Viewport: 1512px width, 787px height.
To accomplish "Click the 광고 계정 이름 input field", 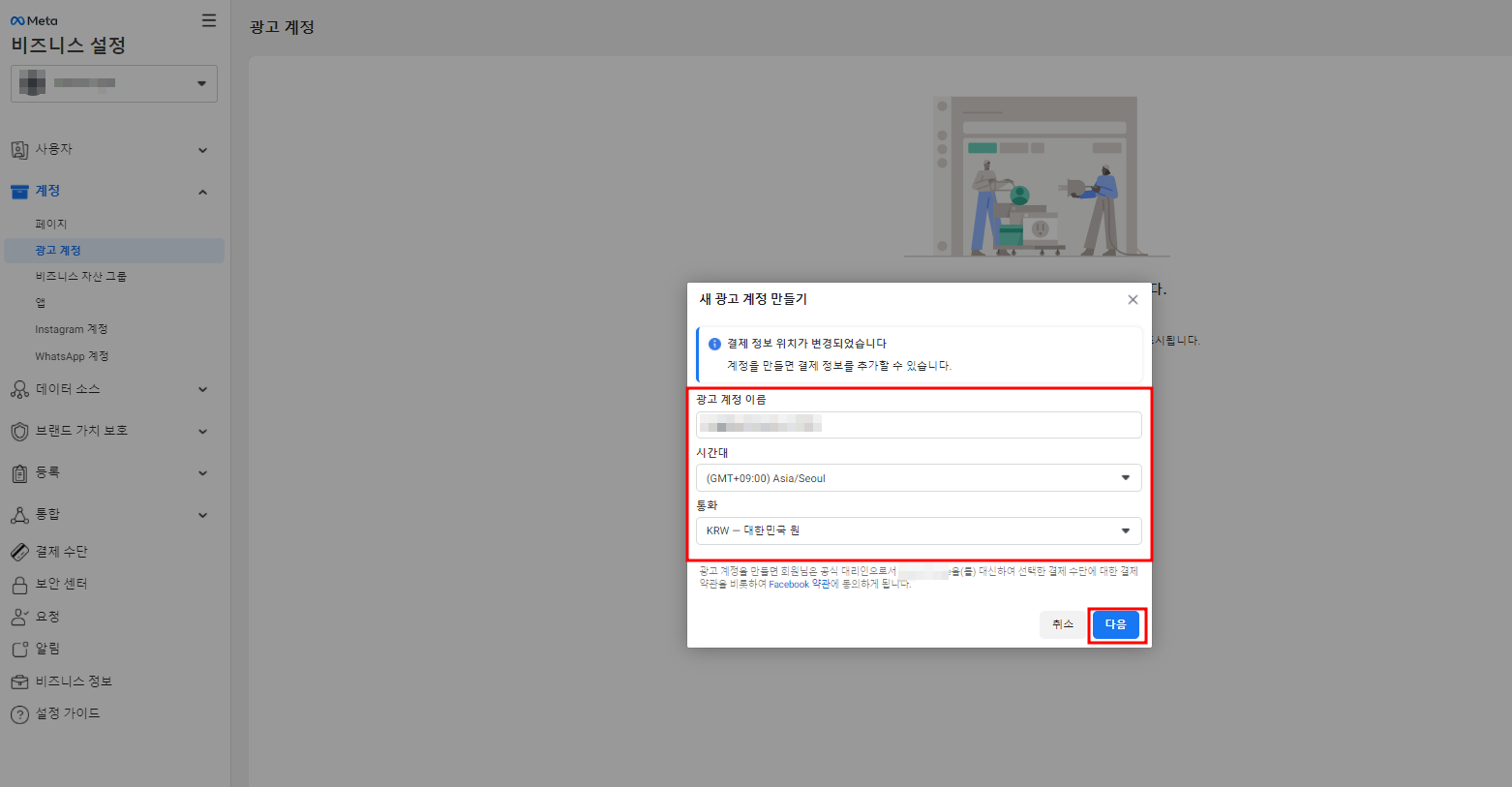I will click(x=919, y=425).
